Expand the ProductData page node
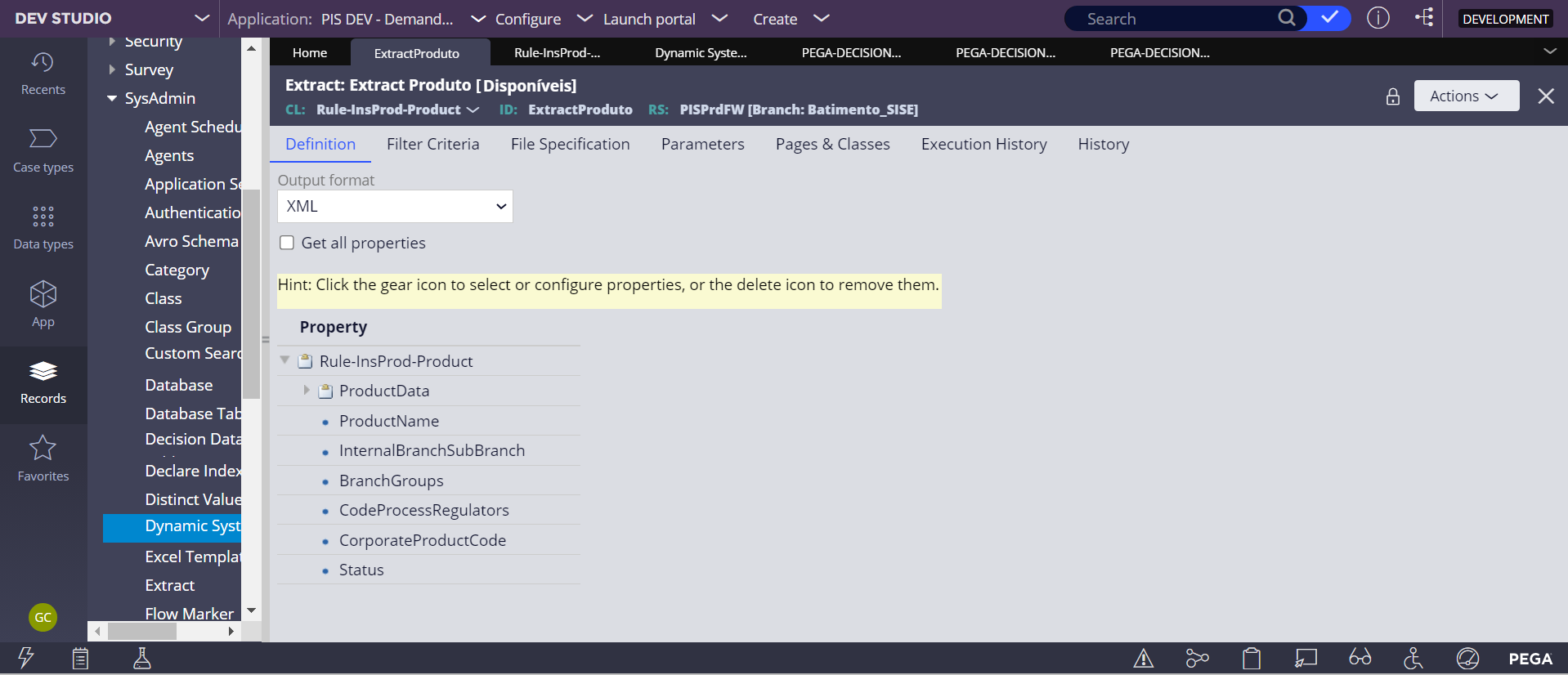1568x675 pixels. point(307,390)
